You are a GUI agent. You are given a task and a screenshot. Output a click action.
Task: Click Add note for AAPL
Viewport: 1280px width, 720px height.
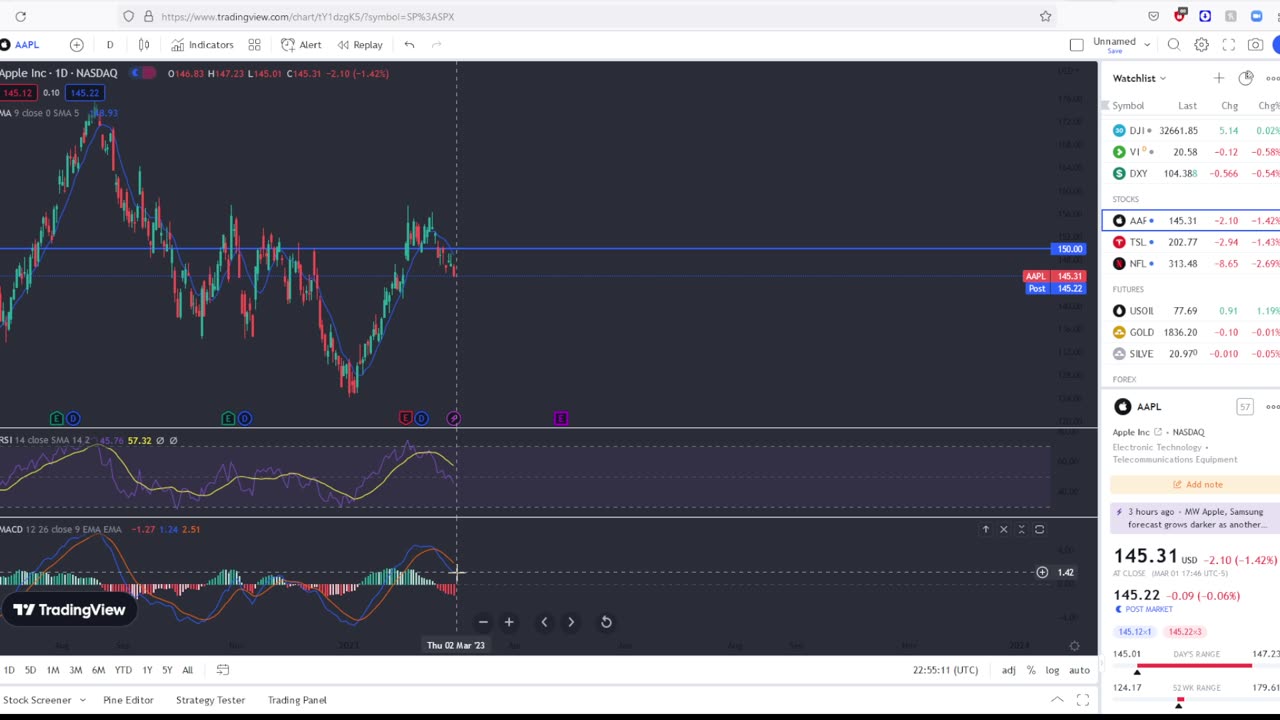point(1197,484)
